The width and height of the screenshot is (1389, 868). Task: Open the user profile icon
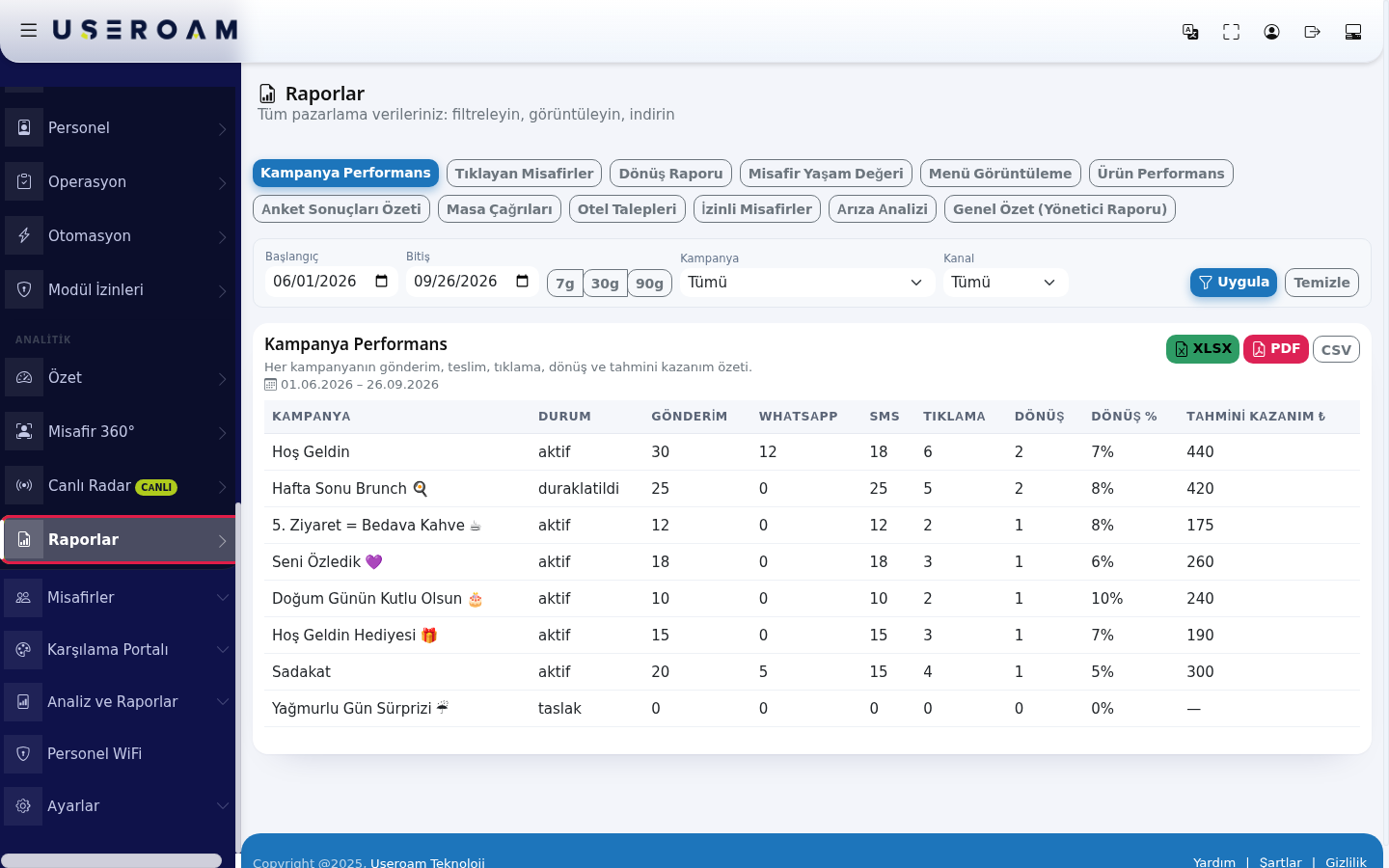1271,32
